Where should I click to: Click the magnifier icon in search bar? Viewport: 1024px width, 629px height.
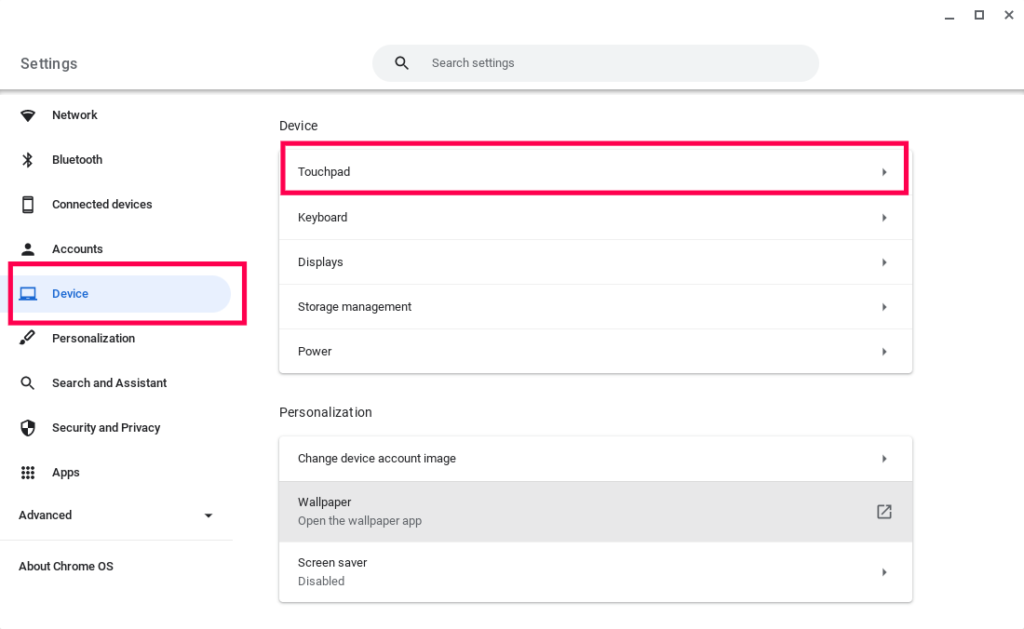pyautogui.click(x=402, y=63)
